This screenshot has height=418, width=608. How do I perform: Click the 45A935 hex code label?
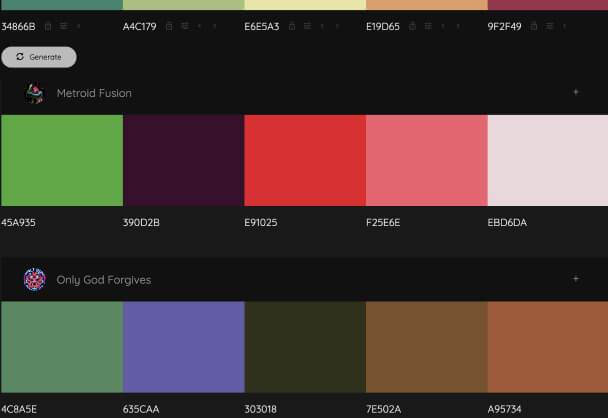tap(19, 222)
